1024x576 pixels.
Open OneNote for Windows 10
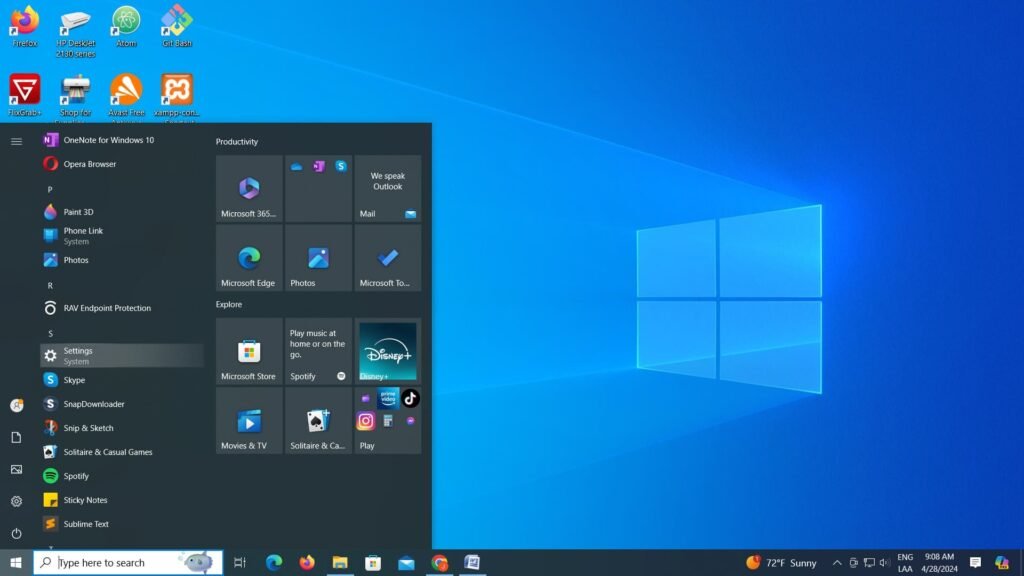(121, 140)
